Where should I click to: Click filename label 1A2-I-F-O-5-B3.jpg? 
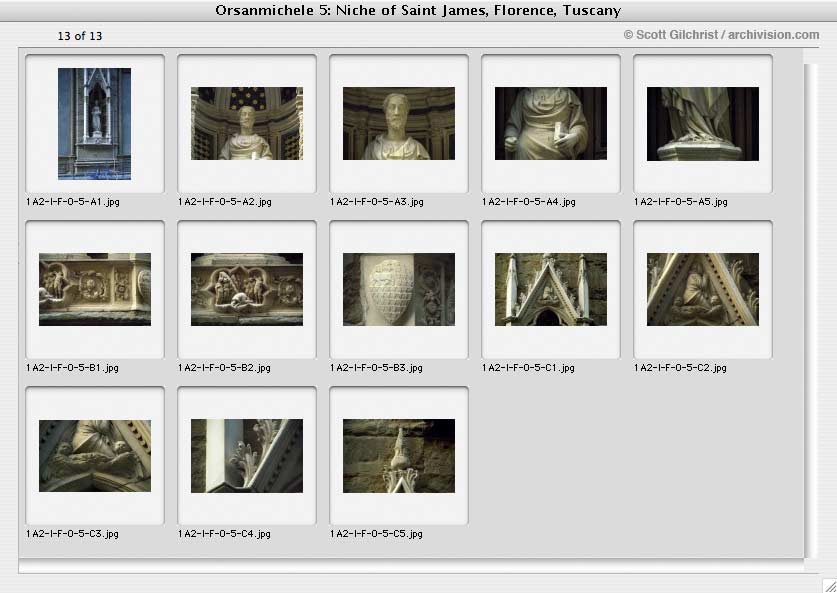click(x=376, y=368)
